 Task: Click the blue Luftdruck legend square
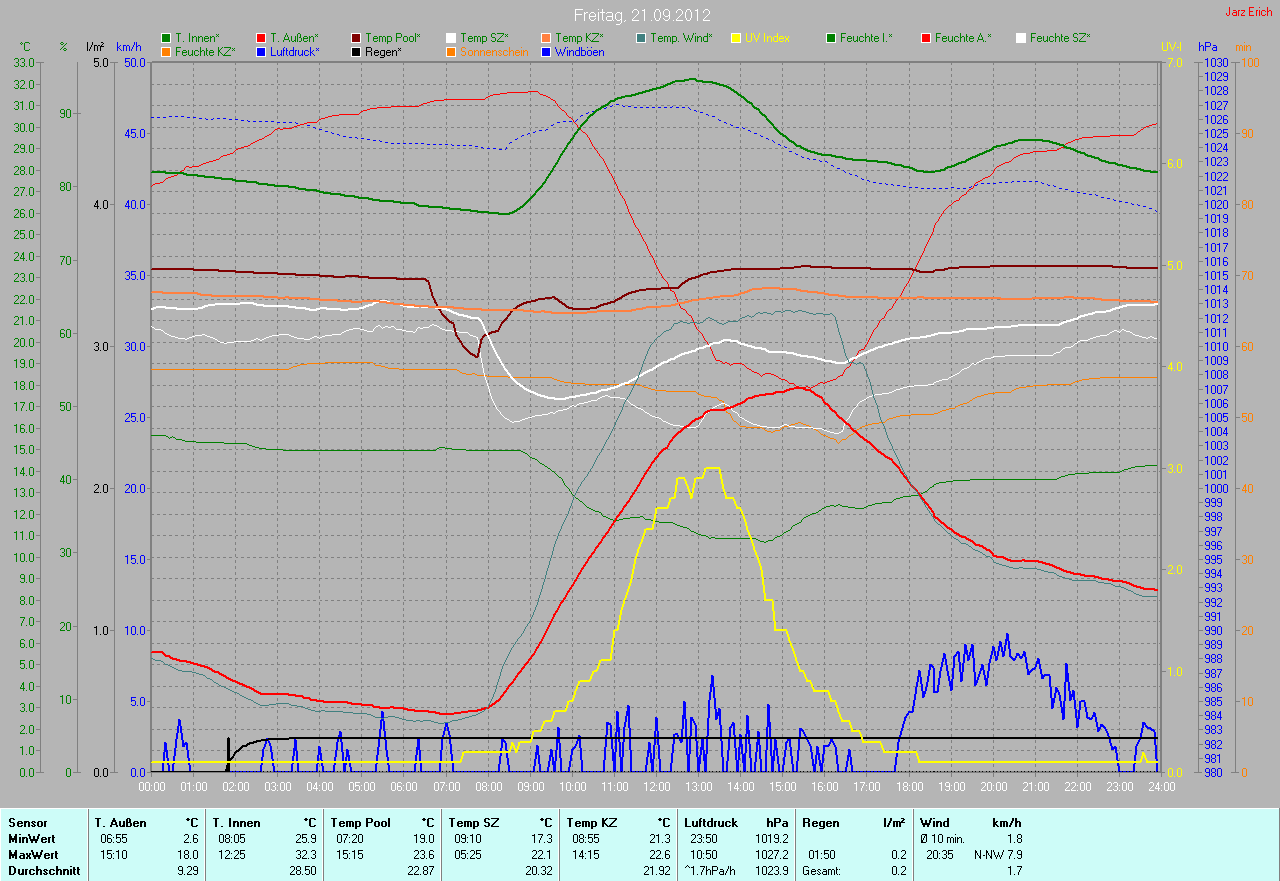coord(261,51)
